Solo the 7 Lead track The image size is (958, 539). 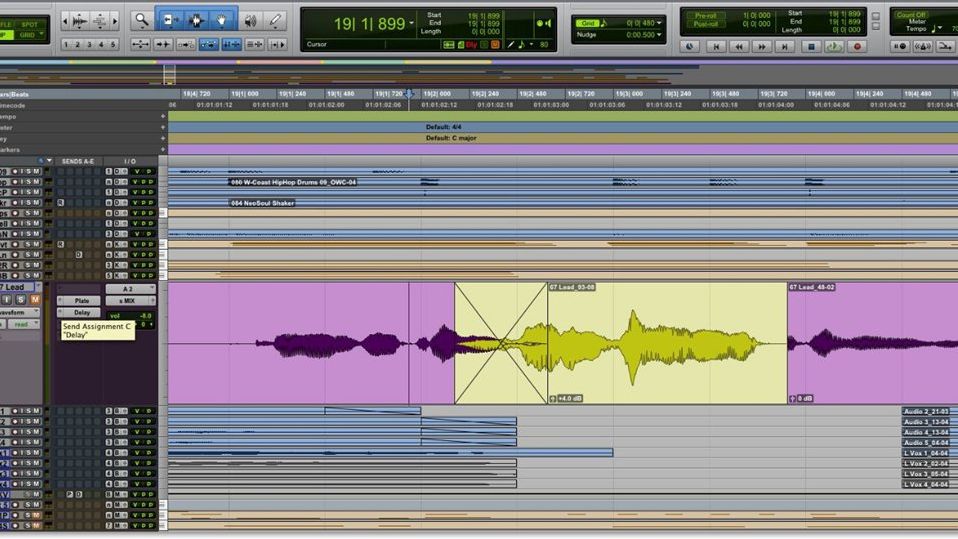pos(21,299)
